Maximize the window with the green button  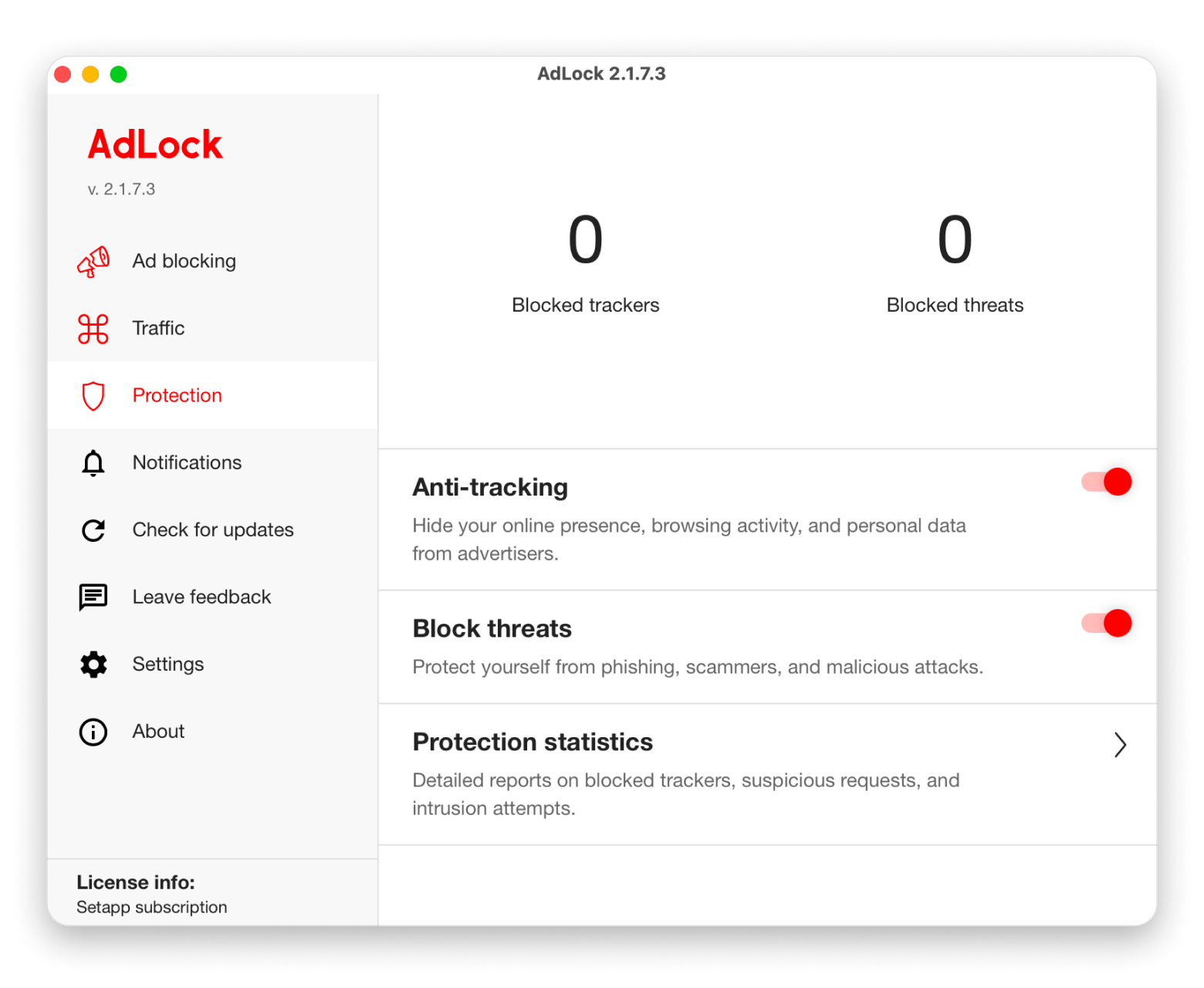tap(118, 74)
